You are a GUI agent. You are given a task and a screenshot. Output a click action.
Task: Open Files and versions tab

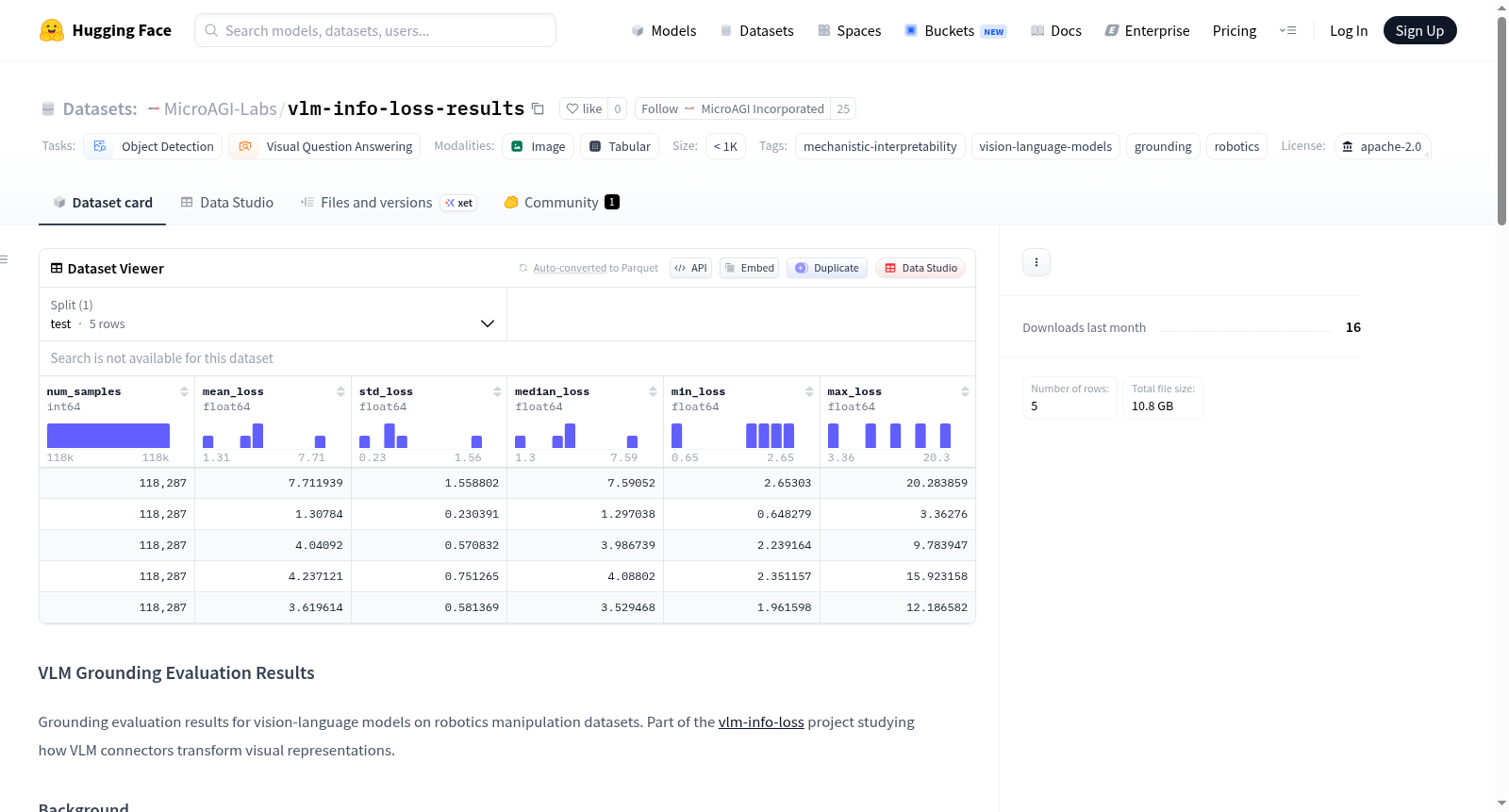(x=389, y=203)
